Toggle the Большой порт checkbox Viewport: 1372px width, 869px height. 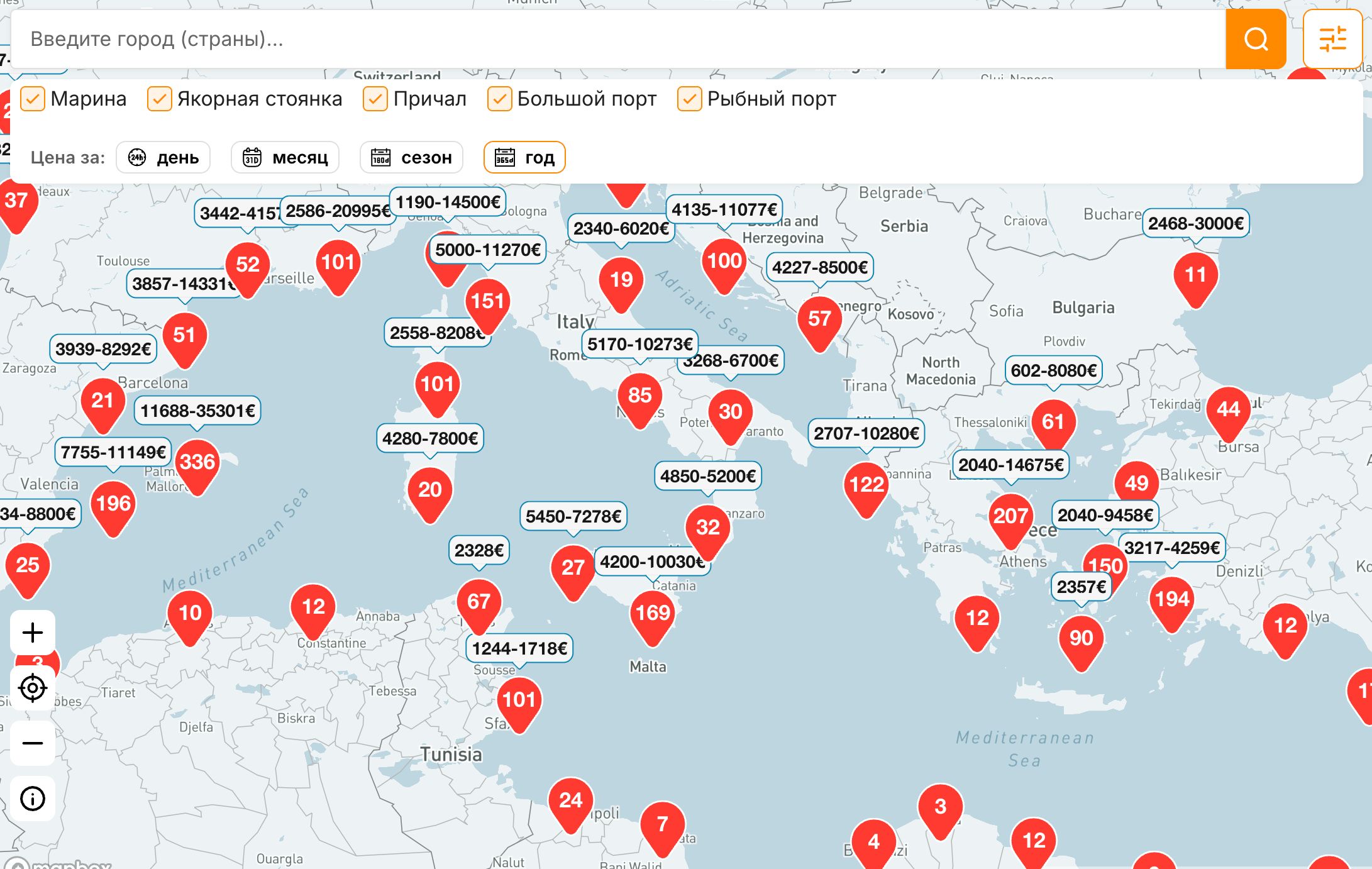[x=500, y=99]
